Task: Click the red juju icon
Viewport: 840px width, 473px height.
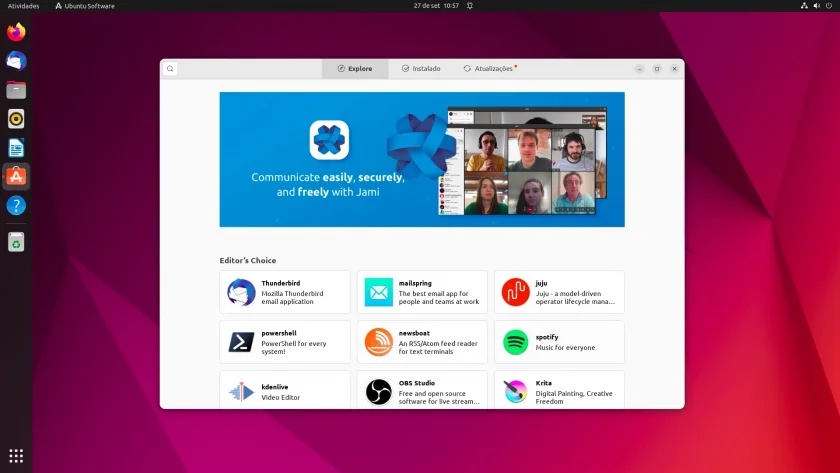Action: pyautogui.click(x=515, y=292)
